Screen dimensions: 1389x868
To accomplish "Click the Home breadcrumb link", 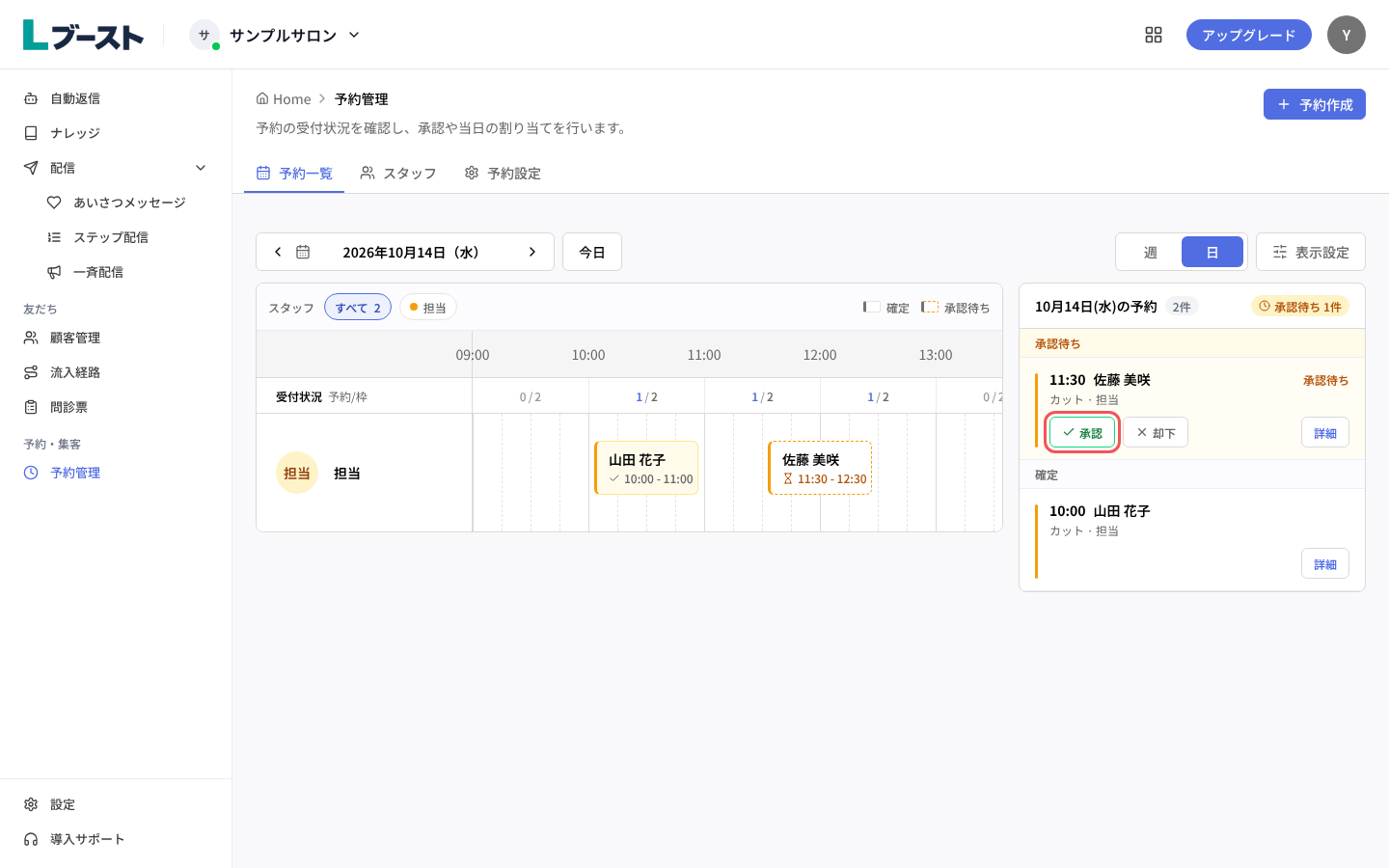I will 284,98.
